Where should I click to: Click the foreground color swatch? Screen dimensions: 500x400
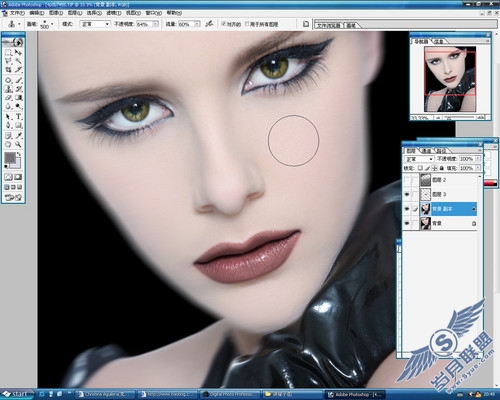pos(10,157)
